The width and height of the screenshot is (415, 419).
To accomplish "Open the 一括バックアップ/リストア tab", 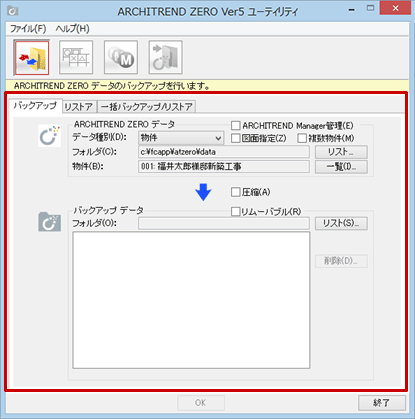I will (x=147, y=107).
